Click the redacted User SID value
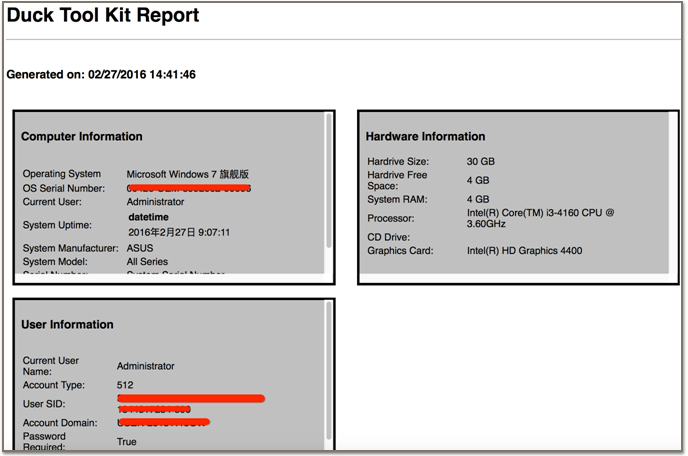 (x=188, y=403)
